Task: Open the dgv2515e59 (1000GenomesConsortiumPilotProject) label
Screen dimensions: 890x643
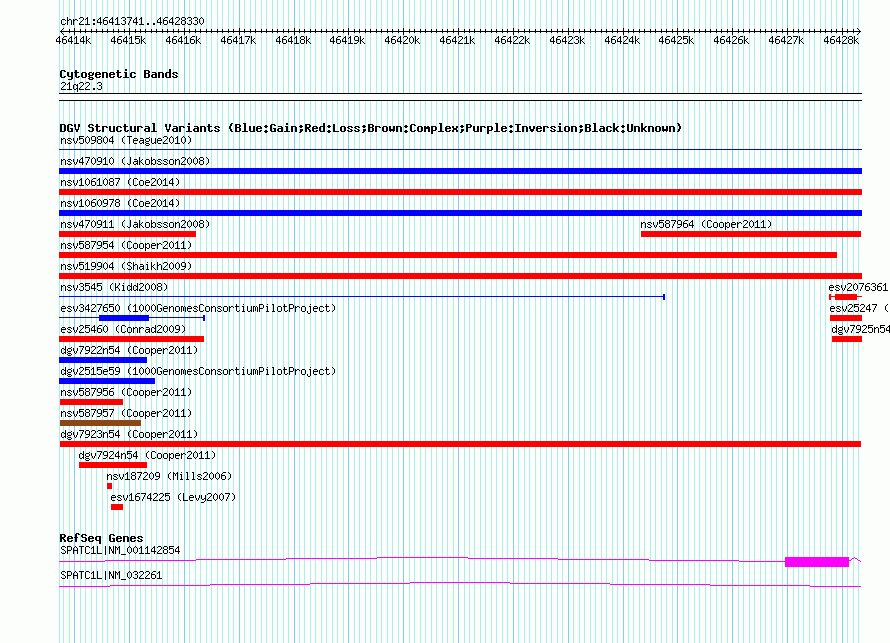Action: tap(198, 371)
